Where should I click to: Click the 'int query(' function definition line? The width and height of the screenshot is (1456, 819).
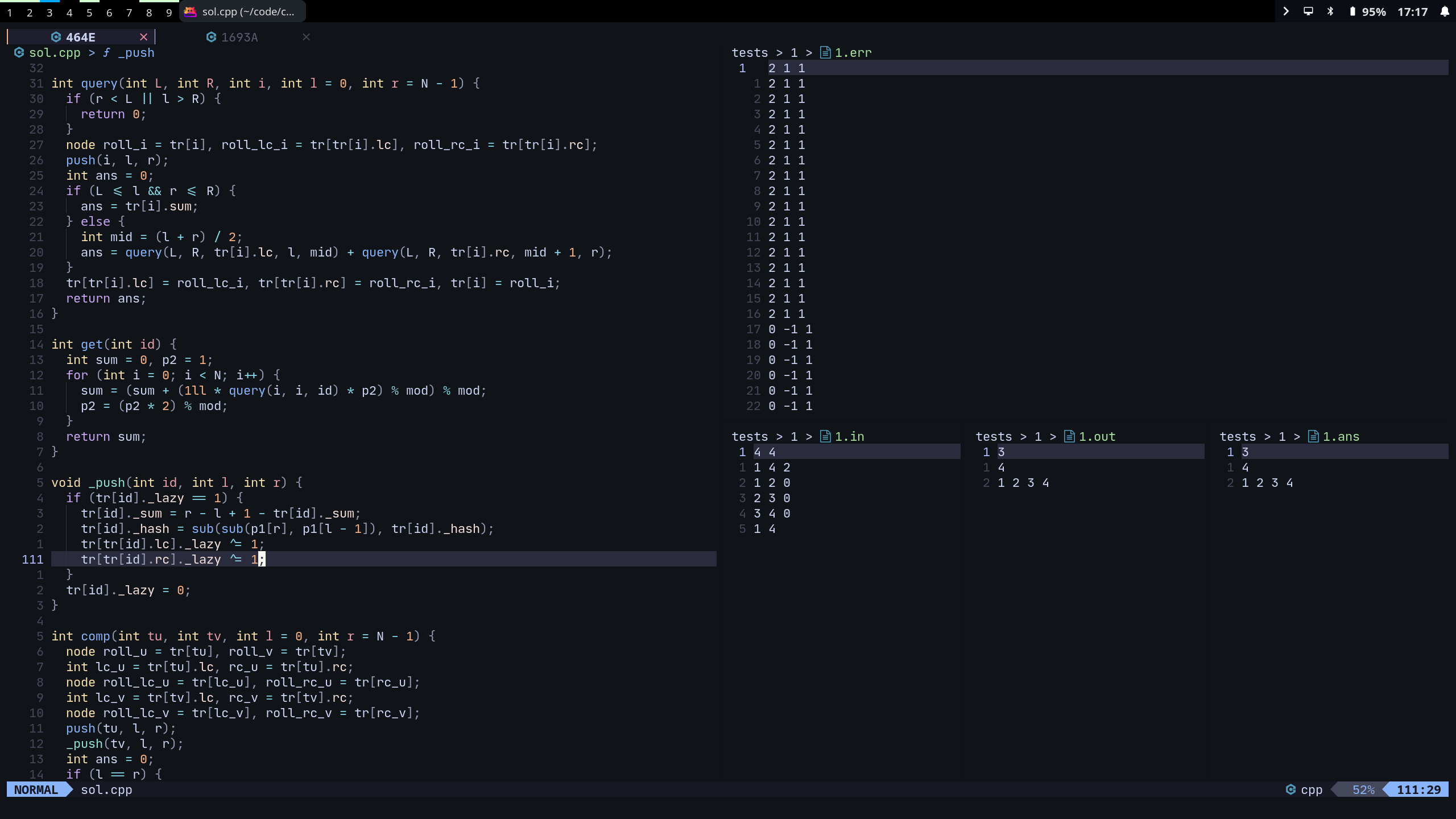[266, 83]
